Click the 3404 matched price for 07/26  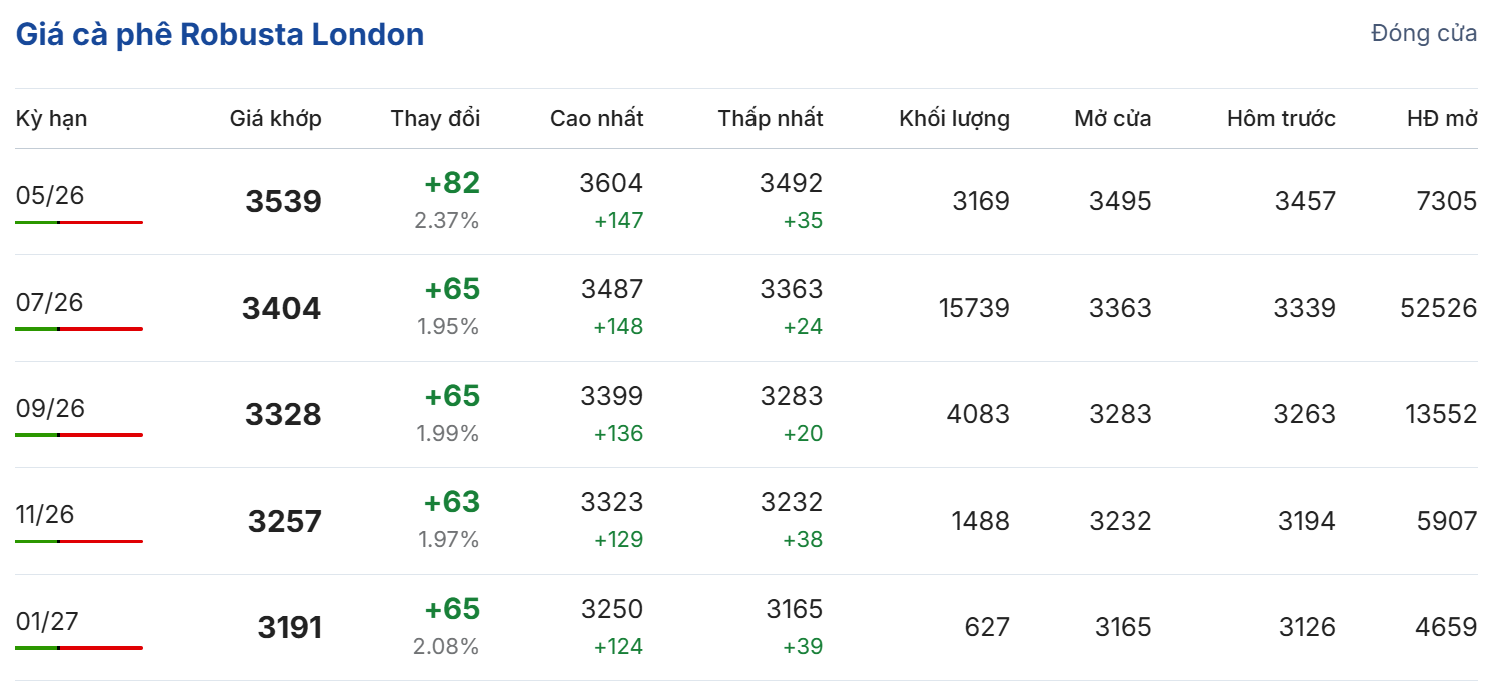pyautogui.click(x=281, y=308)
